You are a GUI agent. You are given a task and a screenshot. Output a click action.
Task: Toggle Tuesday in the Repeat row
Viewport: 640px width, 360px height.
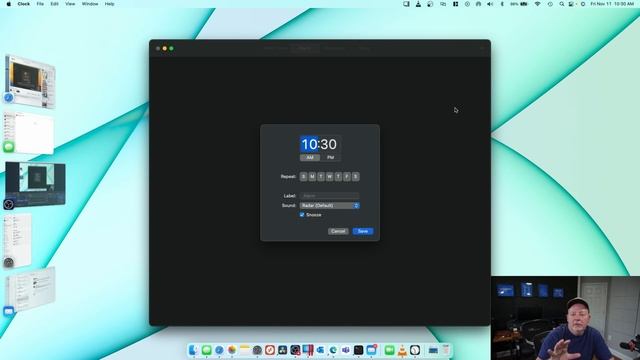pyautogui.click(x=321, y=176)
